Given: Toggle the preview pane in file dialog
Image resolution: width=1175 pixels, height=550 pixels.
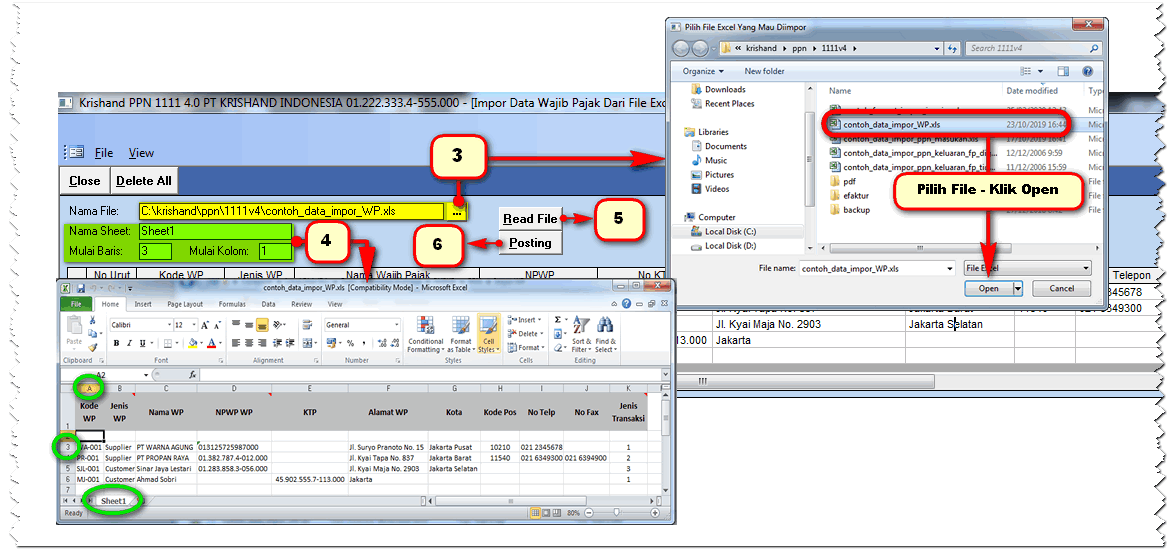Looking at the screenshot, I should (1062, 71).
